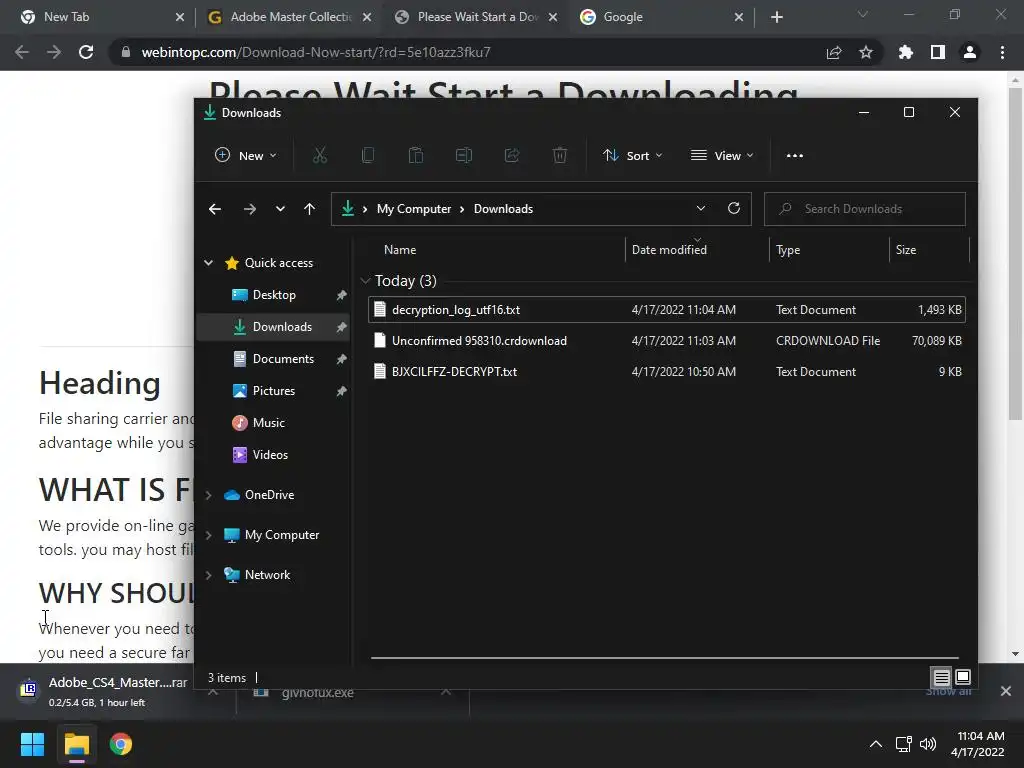The height and width of the screenshot is (768, 1024).
Task: Show hidden system tray icons
Action: pyautogui.click(x=876, y=744)
